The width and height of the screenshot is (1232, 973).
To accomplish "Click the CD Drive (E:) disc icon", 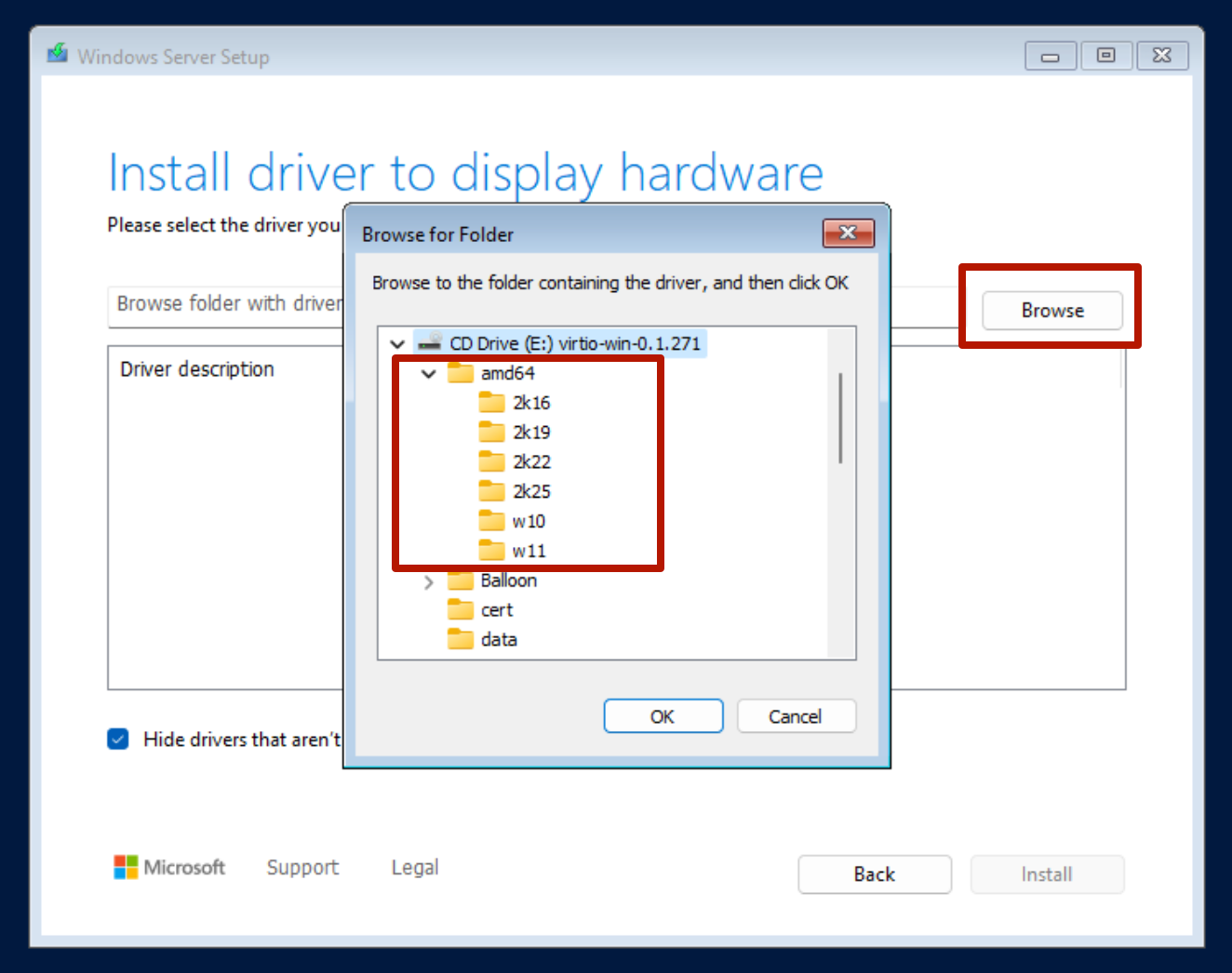I will (429, 343).
